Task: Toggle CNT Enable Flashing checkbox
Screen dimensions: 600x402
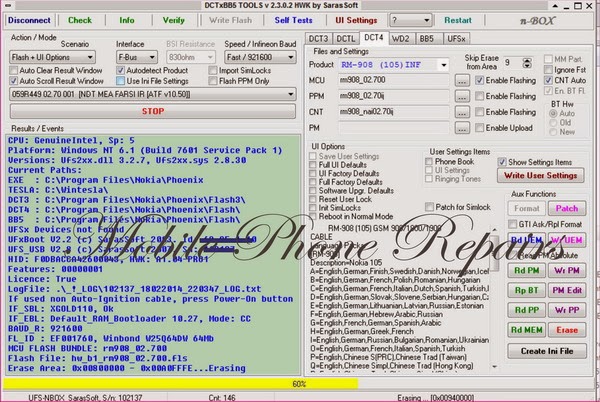Action: [x=479, y=112]
